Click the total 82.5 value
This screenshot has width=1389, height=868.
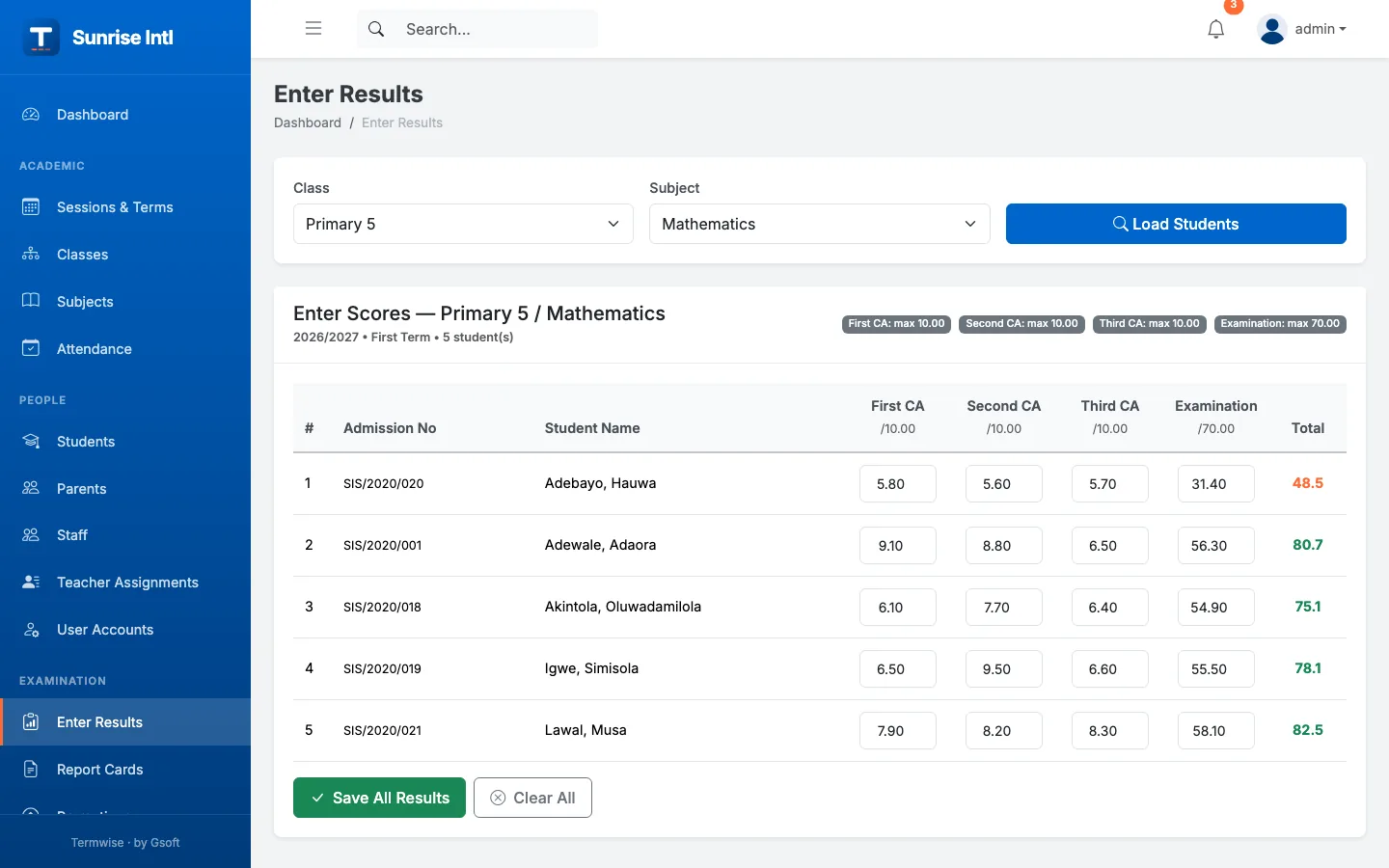pyautogui.click(x=1308, y=730)
